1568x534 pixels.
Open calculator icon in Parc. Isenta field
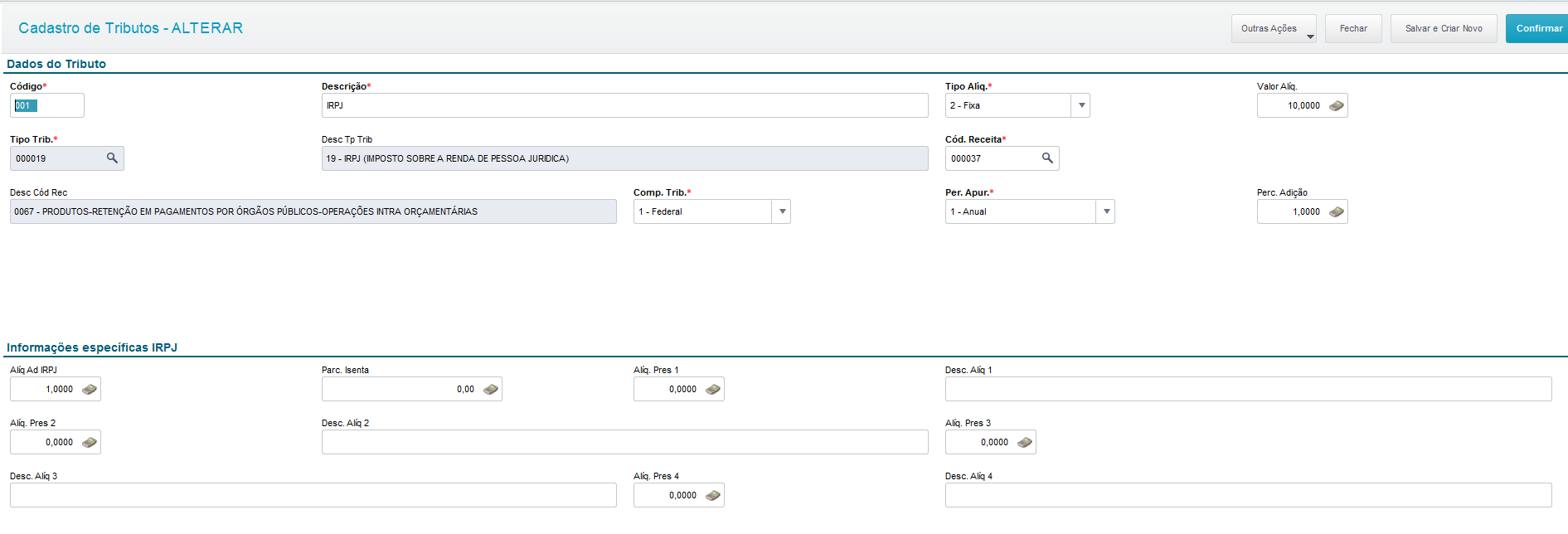(491, 390)
